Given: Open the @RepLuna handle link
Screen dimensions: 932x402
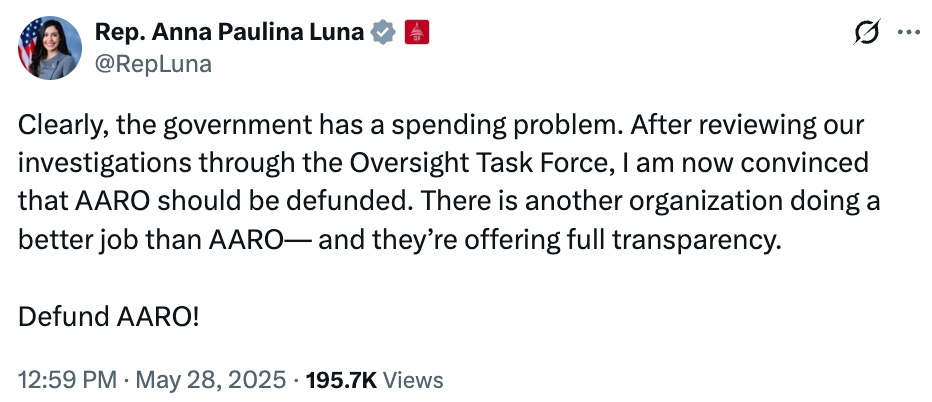Looking at the screenshot, I should 152,63.
